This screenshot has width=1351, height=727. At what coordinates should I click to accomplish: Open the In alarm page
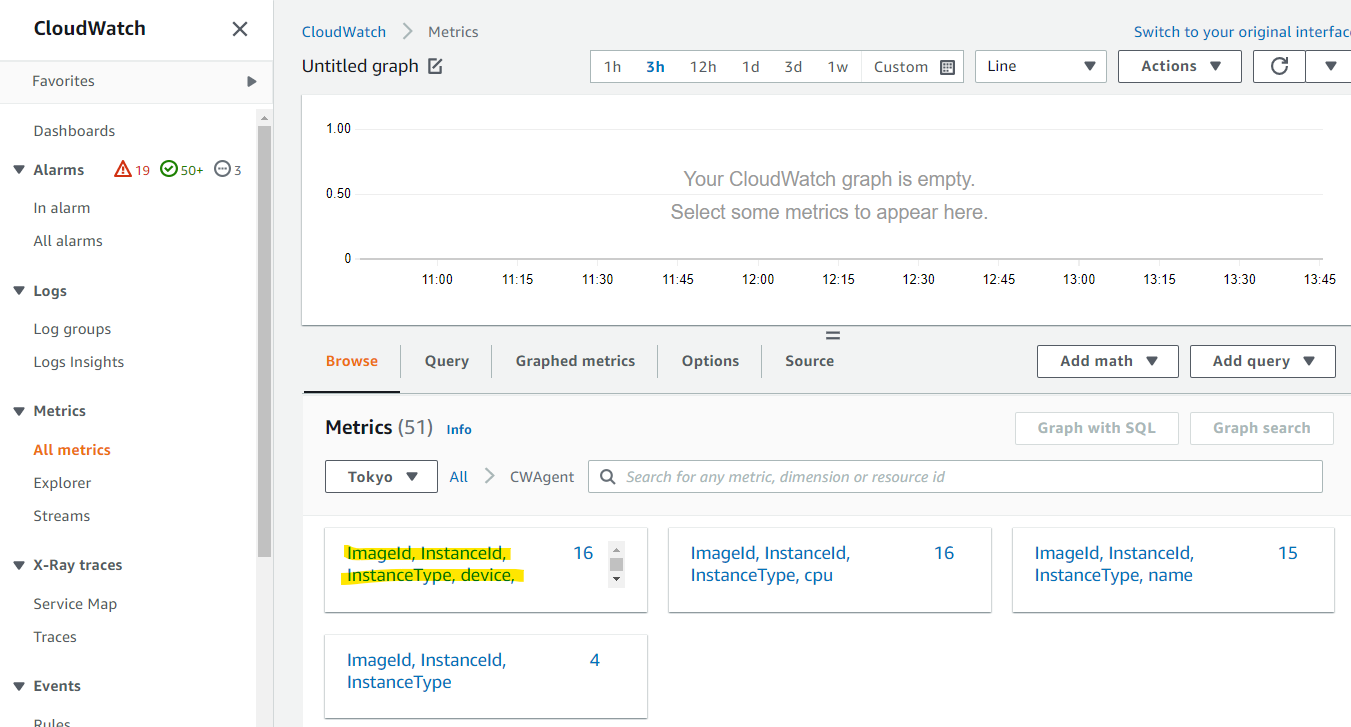[x=62, y=208]
